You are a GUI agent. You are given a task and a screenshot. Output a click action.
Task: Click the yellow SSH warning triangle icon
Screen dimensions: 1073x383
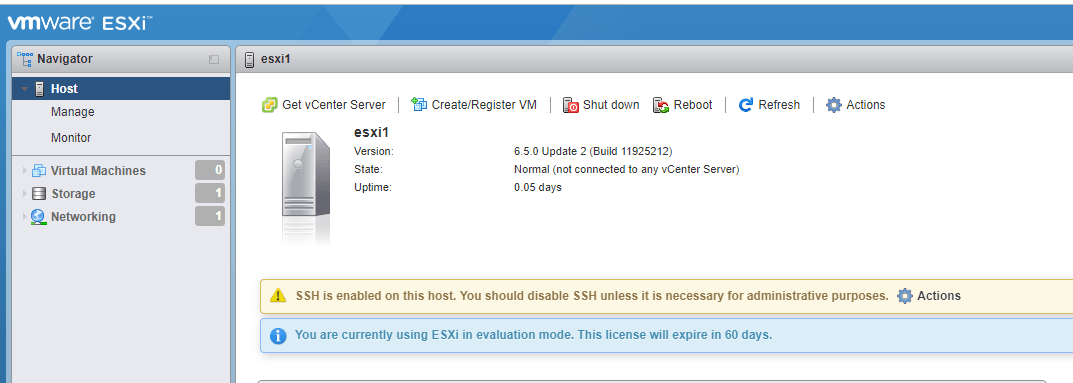[x=277, y=295]
